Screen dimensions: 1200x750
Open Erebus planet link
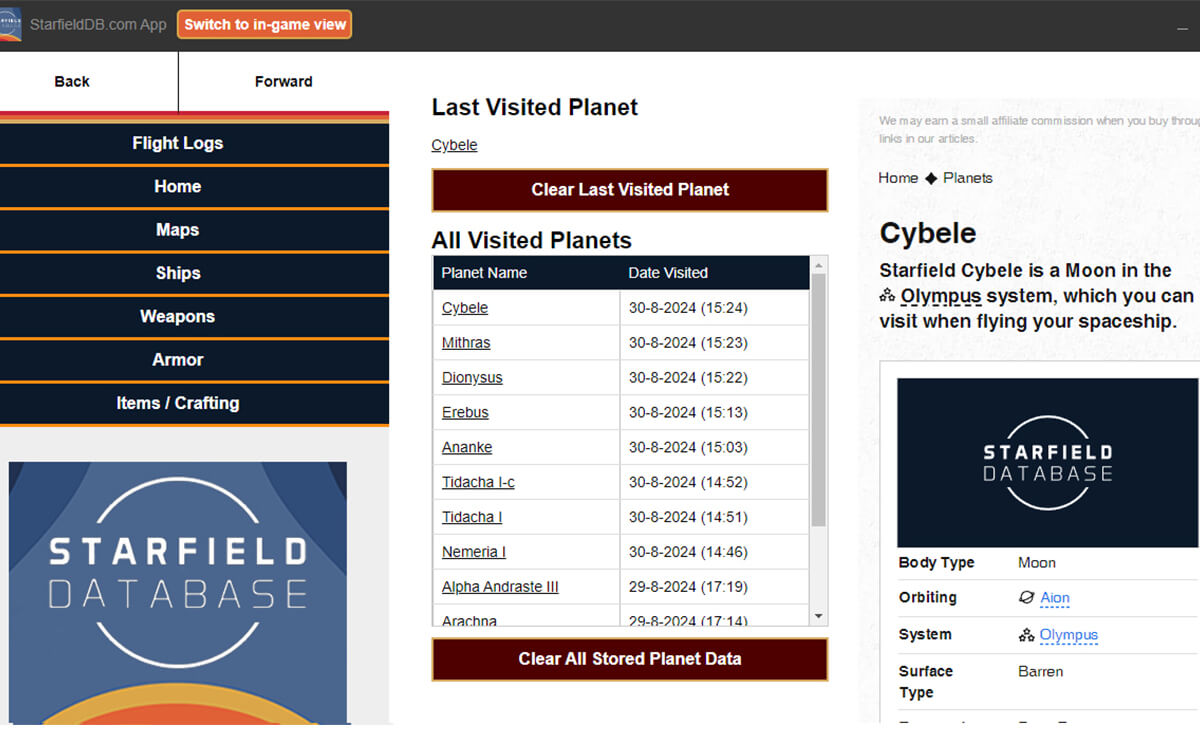[x=465, y=412]
